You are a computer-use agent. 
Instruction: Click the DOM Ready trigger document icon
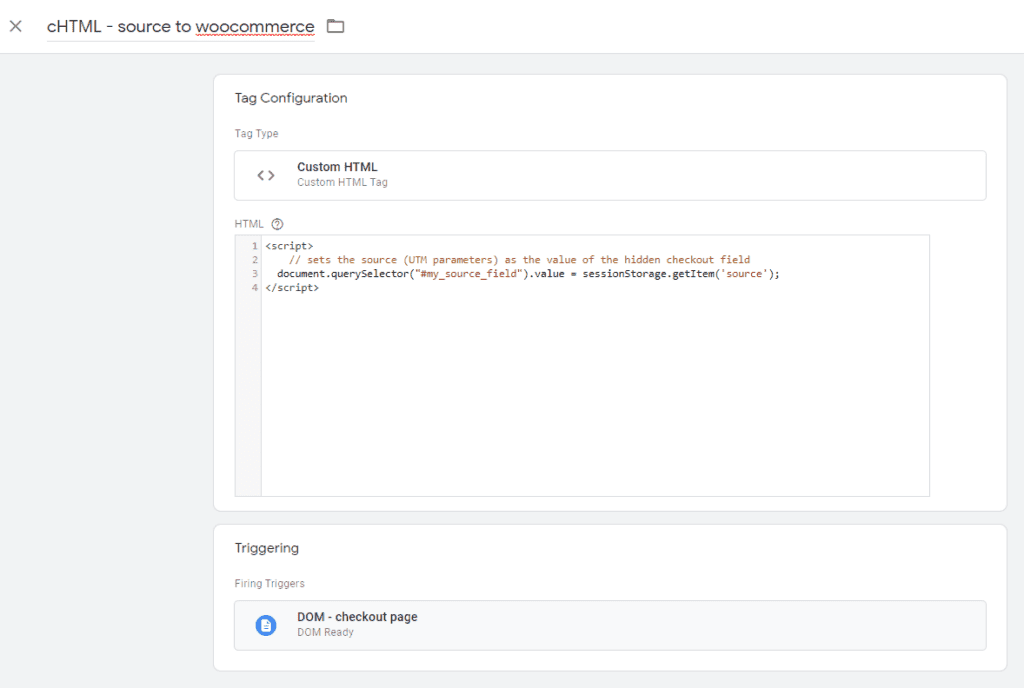click(266, 625)
